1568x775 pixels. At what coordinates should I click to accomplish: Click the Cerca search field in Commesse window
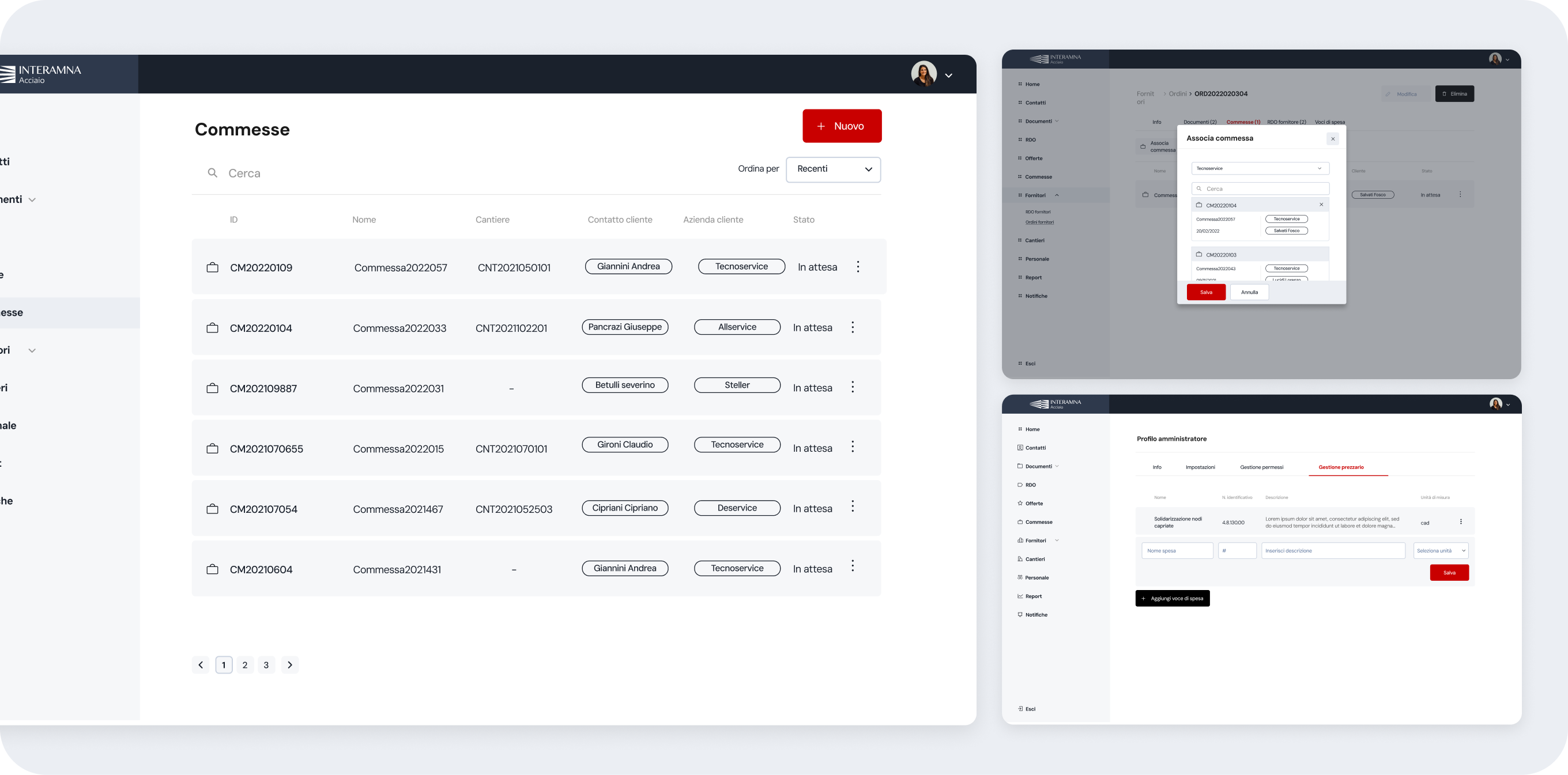point(457,173)
